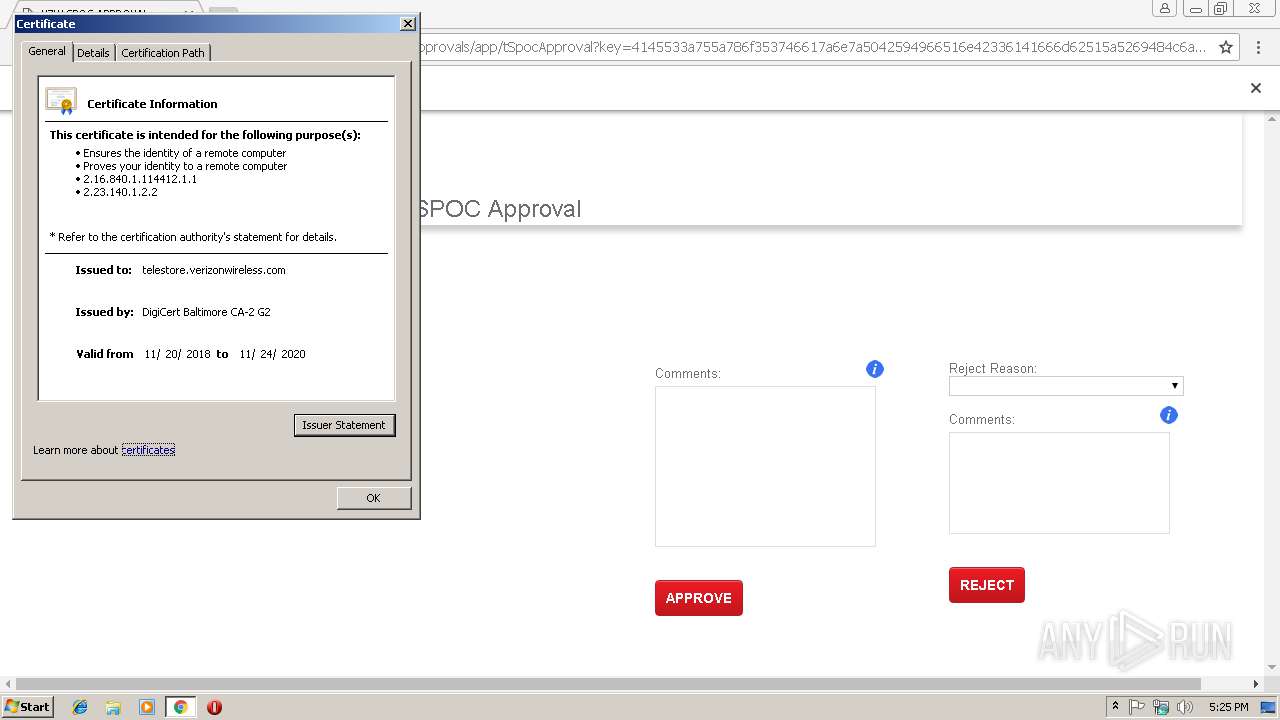Switch to Chrome in the taskbar
Screen dimensions: 1280x720
(x=180, y=707)
